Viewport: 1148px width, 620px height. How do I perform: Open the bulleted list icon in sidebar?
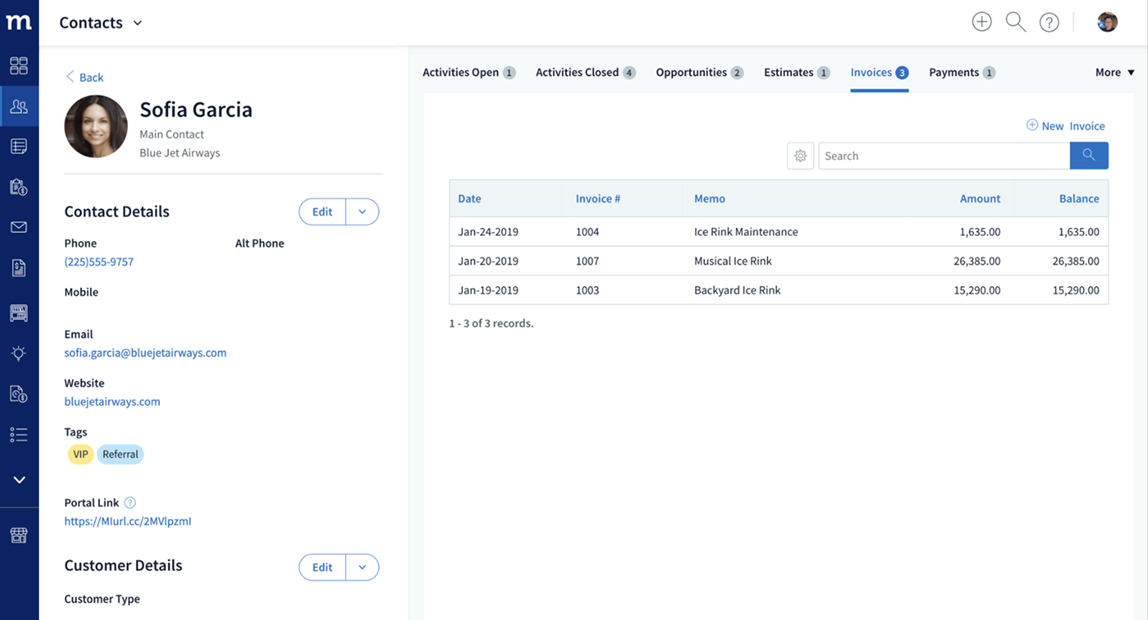point(19,434)
